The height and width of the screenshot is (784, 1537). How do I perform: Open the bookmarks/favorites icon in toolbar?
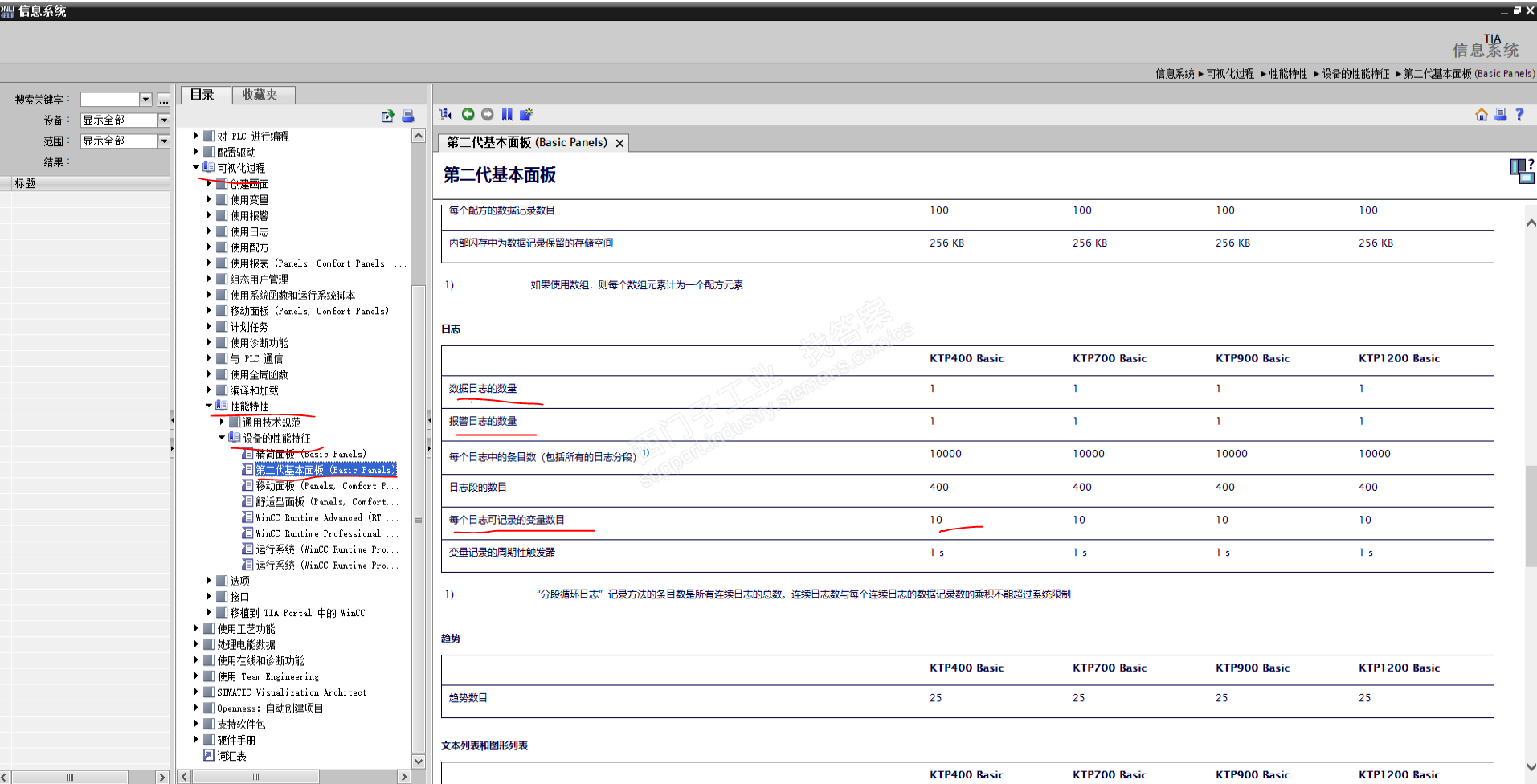[x=507, y=114]
